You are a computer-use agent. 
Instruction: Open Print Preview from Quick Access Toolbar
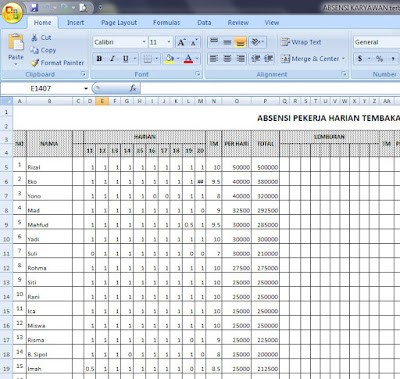[x=83, y=7]
